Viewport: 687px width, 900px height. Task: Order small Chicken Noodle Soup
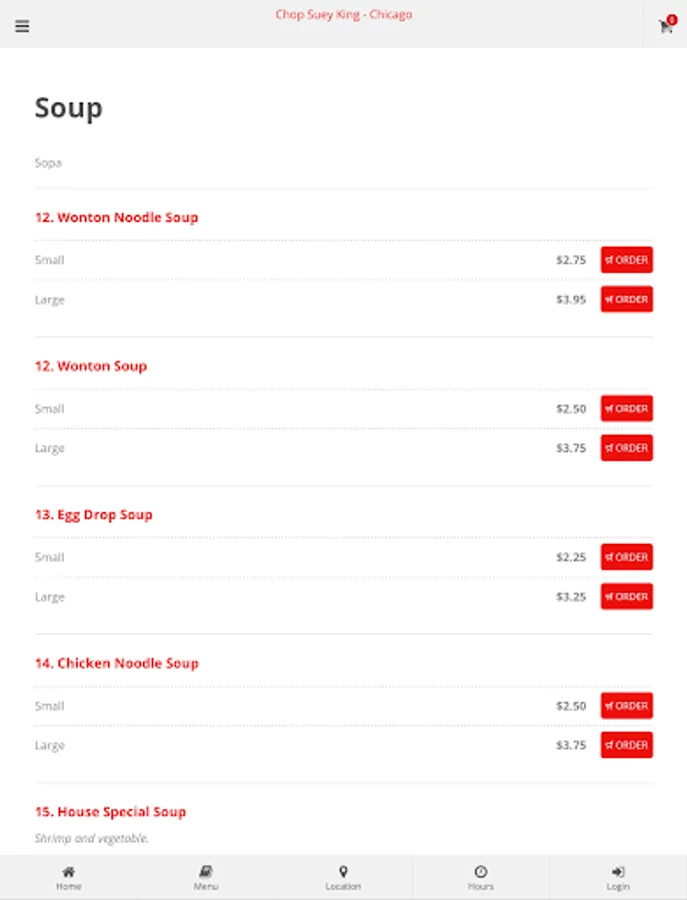627,706
